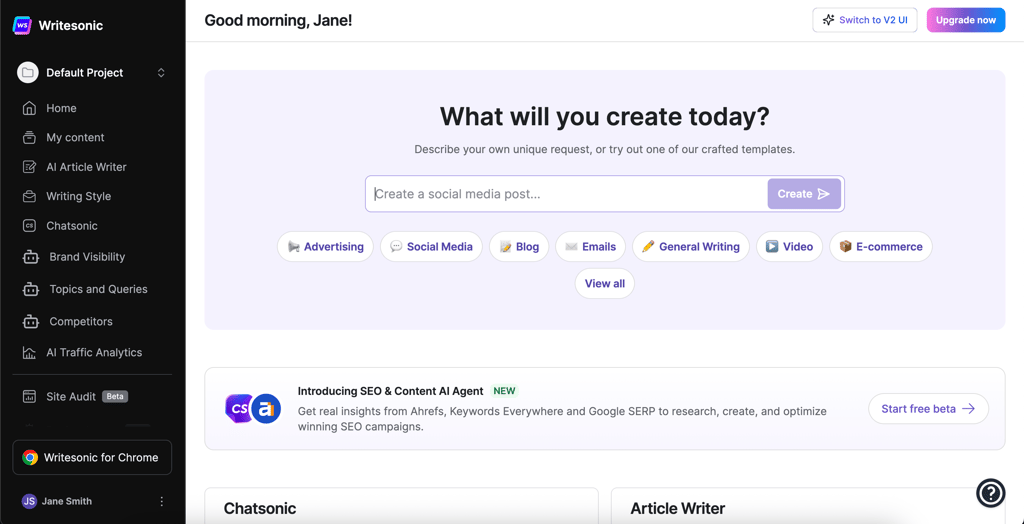Screen dimensions: 1024x524
Task: Click the What will you create today? heading
Action: (x=605, y=118)
